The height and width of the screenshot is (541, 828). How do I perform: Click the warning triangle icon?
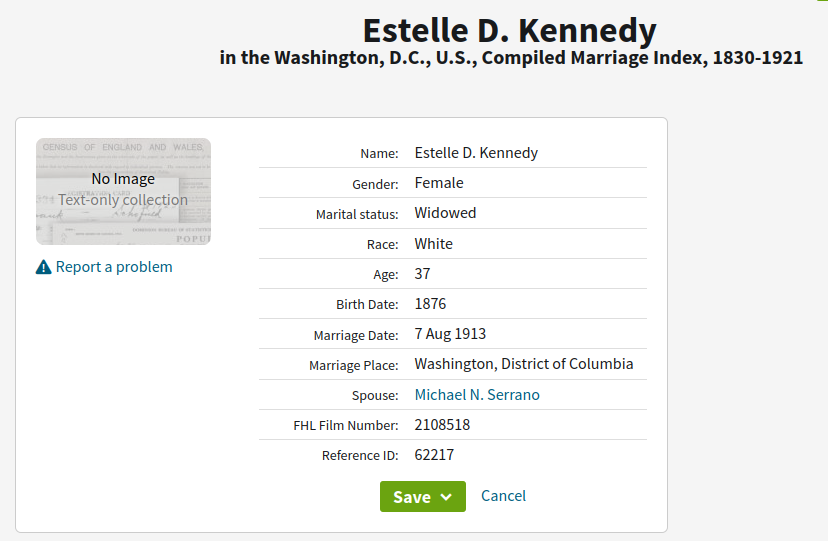[x=43, y=267]
